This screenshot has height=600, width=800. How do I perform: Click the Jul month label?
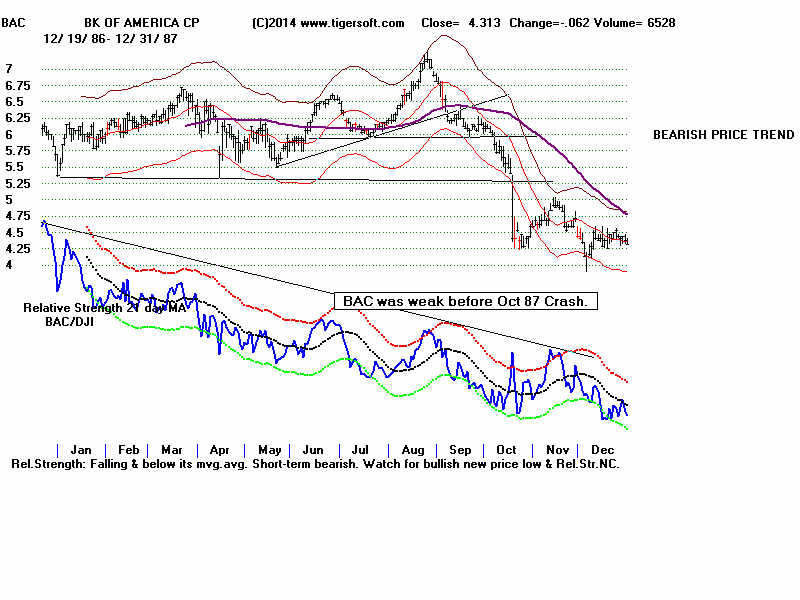point(360,450)
